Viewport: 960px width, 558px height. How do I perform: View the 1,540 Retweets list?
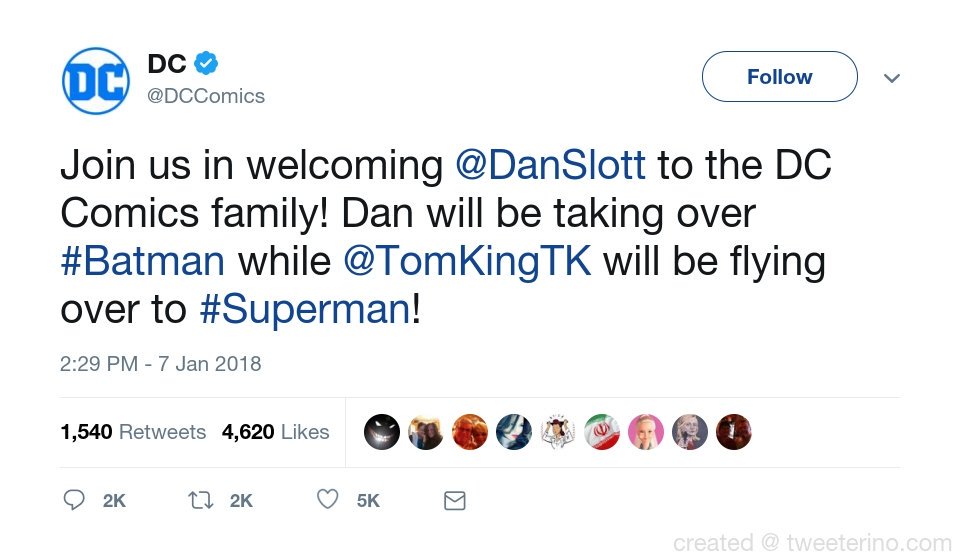point(133,432)
